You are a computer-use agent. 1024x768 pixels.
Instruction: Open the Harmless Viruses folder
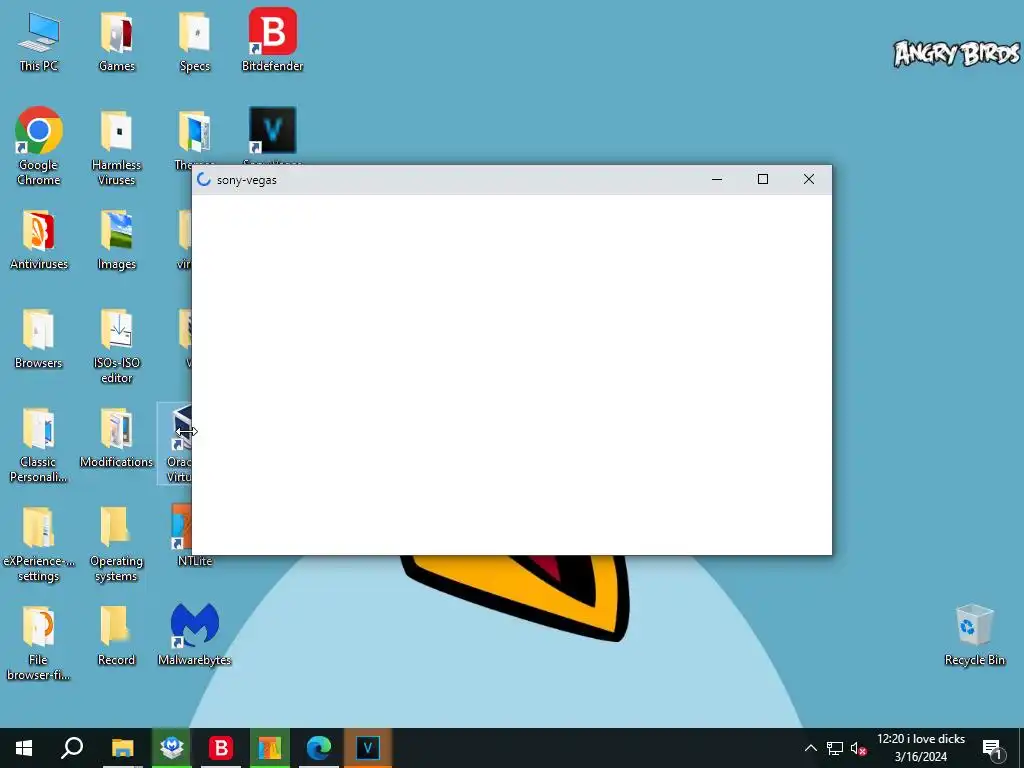(x=116, y=148)
